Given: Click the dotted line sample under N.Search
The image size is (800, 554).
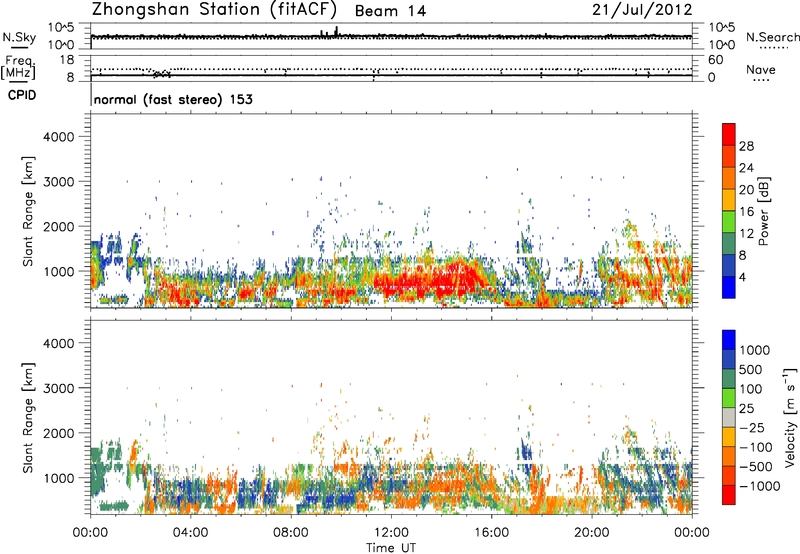Looking at the screenshot, I should coord(774,48).
